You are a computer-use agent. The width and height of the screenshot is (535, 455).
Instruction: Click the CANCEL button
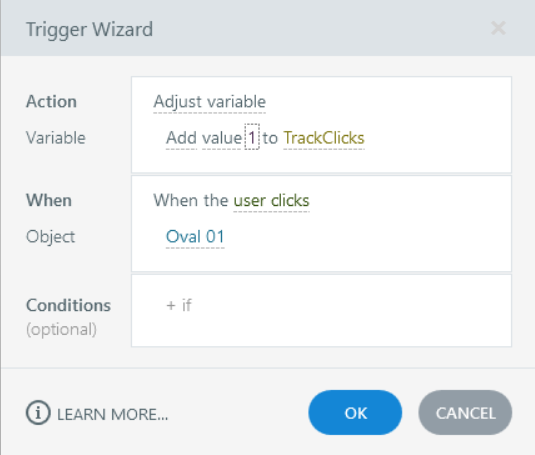tap(465, 413)
